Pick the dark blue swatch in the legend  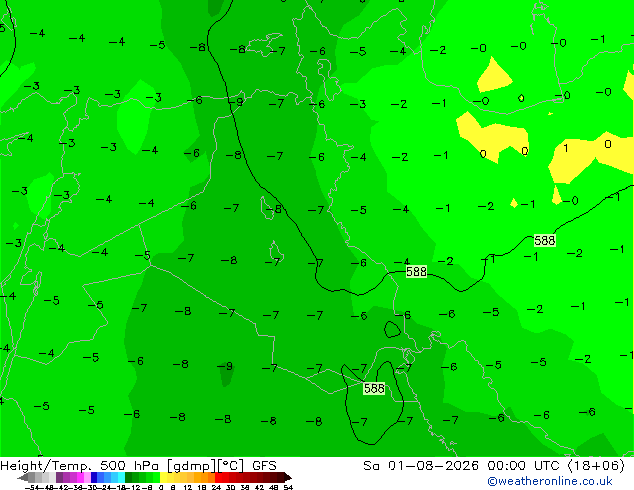[x=94, y=477]
